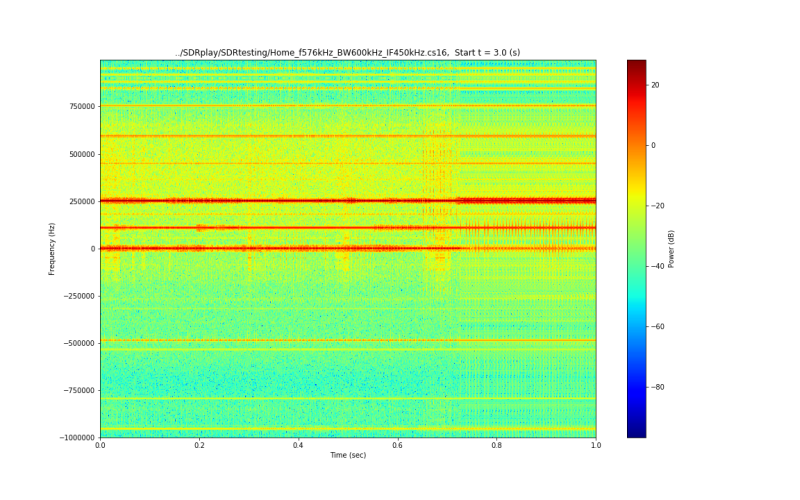
Task: Click the 'Time (sec)' x-axis label
Action: coord(348,455)
